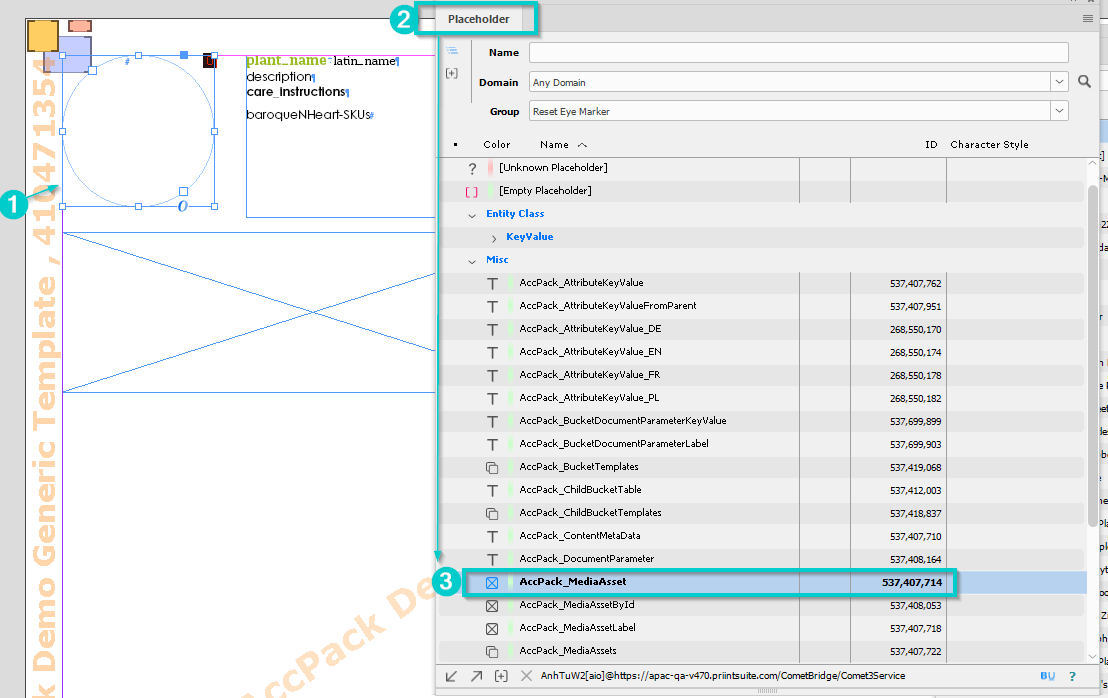
Task: Open help question mark in panel footer
Action: tap(1072, 676)
